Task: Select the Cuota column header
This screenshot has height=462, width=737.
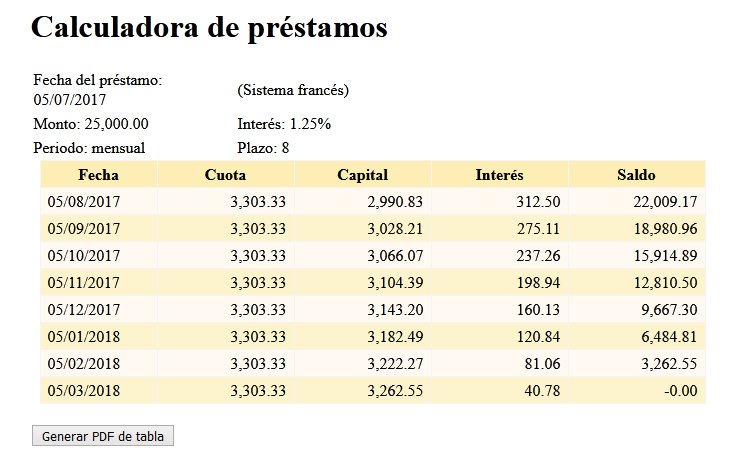Action: tap(225, 175)
